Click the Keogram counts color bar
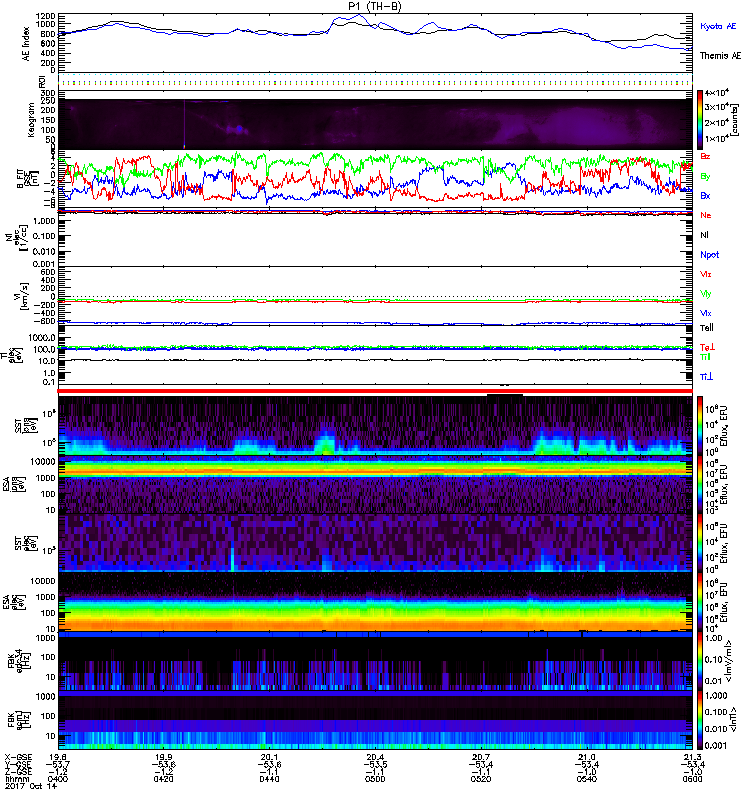750x800 pixels. point(699,120)
